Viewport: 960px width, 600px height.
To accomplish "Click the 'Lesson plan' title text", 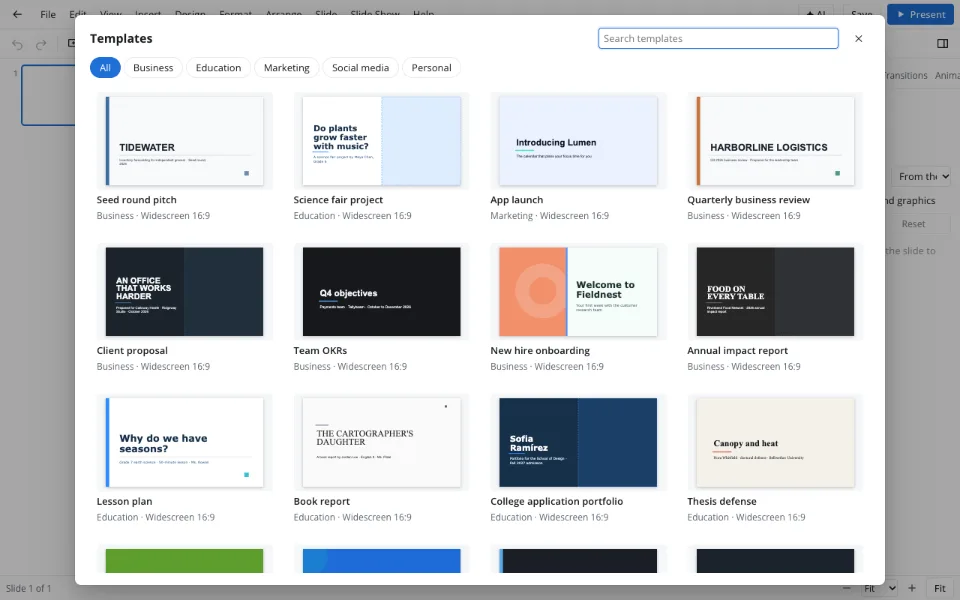I will pos(124,501).
